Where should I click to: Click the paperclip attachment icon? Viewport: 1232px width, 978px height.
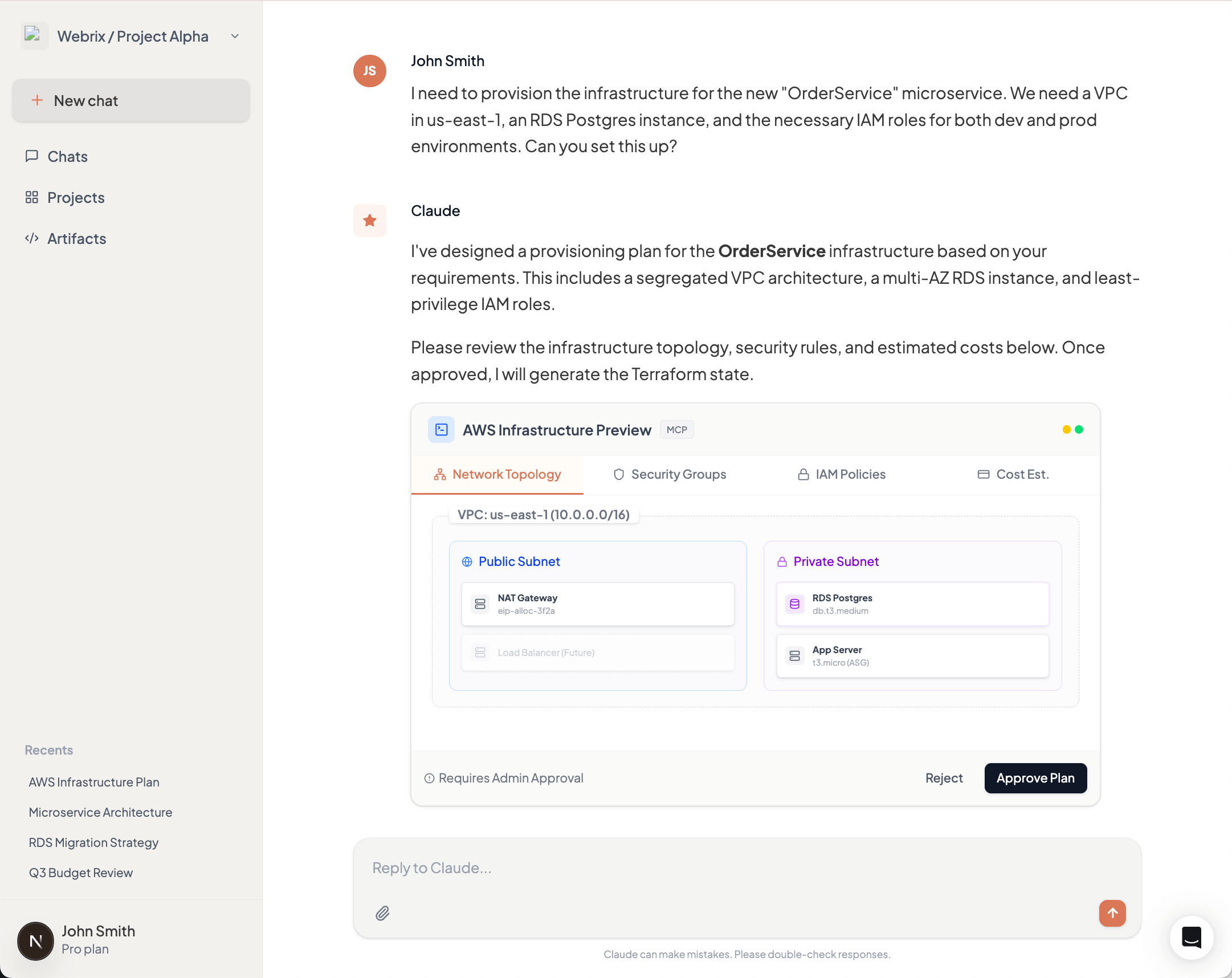click(382, 914)
